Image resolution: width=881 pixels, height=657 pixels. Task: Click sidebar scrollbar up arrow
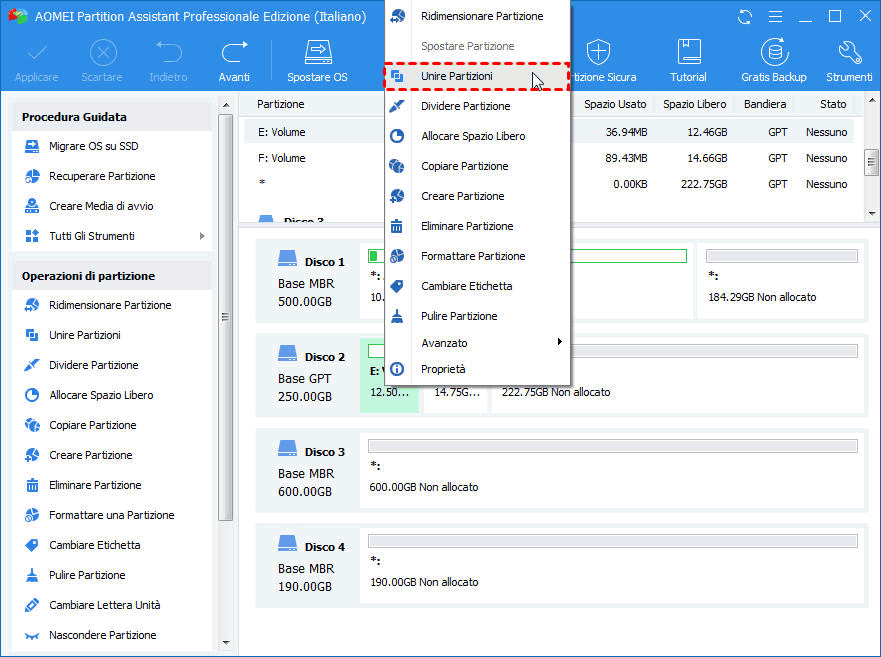pos(226,105)
